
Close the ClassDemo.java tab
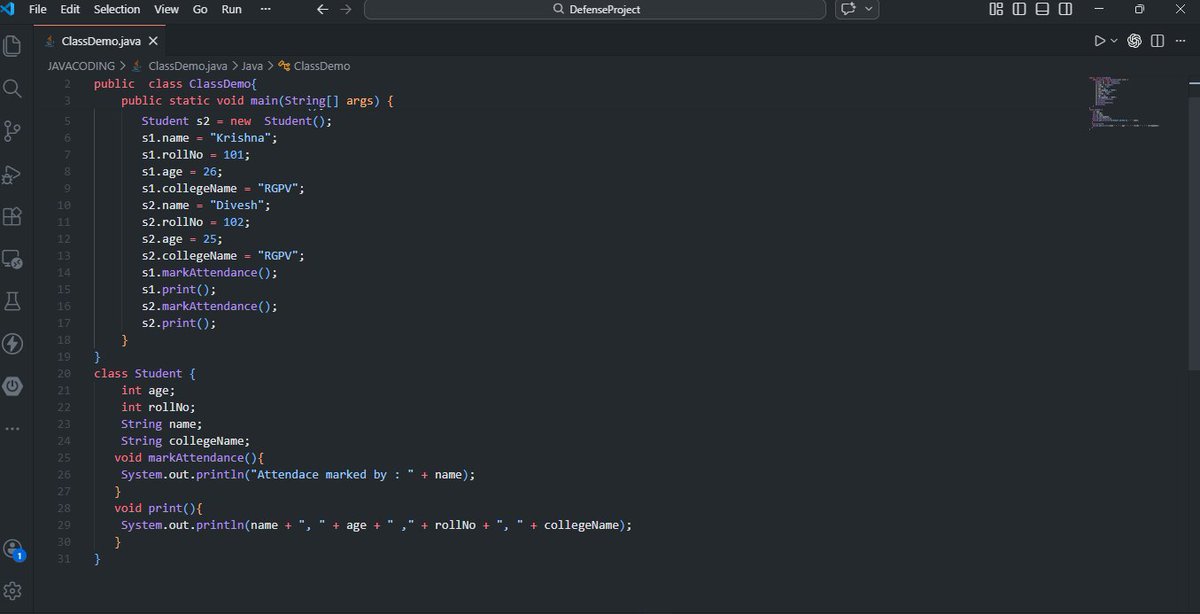click(153, 41)
